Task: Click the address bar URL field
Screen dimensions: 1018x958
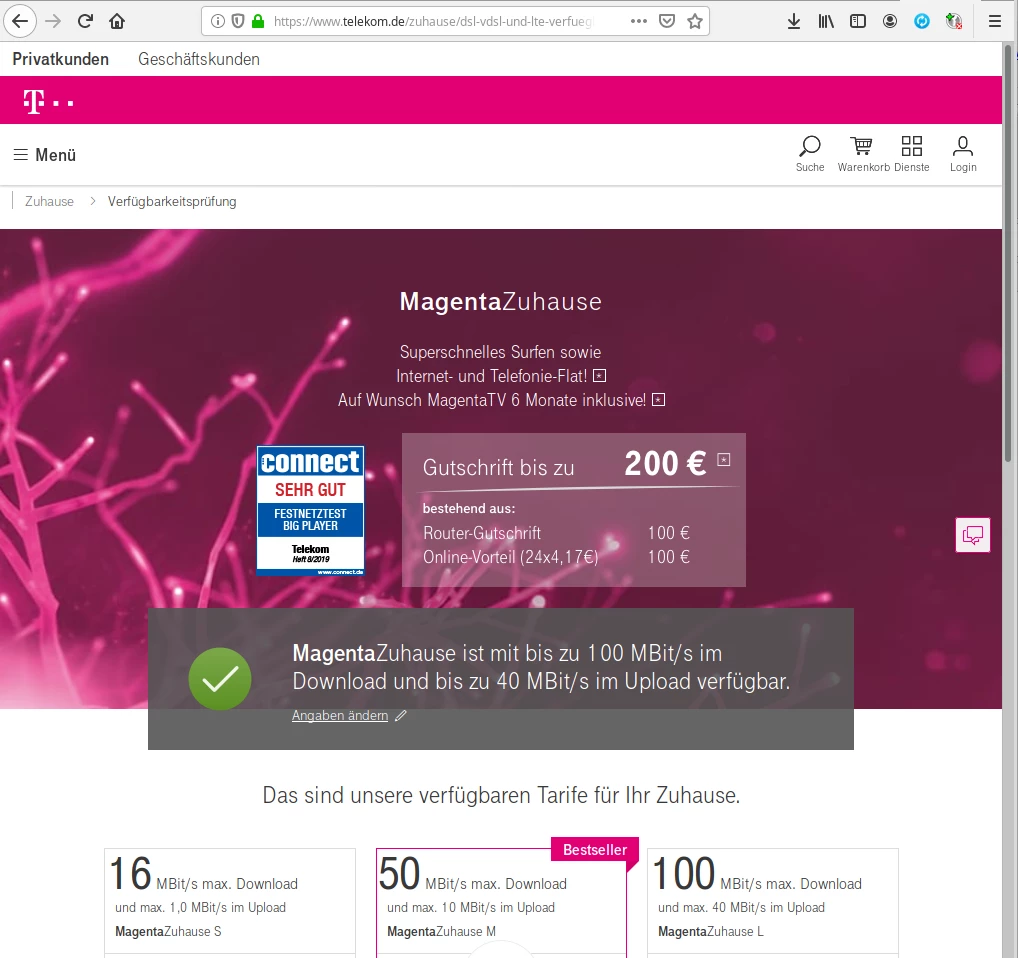Action: pyautogui.click(x=434, y=21)
